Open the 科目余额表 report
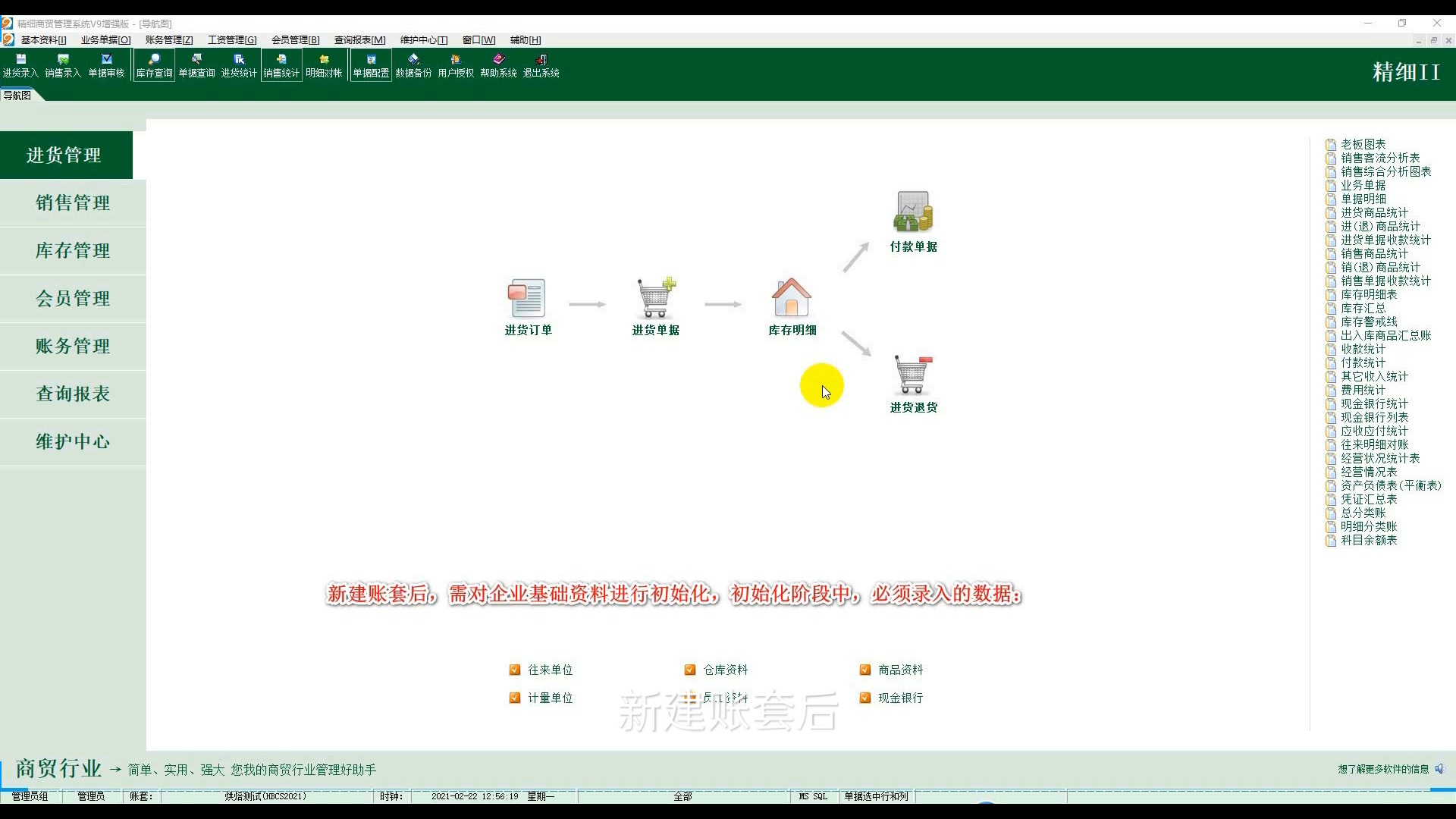 coord(1361,540)
